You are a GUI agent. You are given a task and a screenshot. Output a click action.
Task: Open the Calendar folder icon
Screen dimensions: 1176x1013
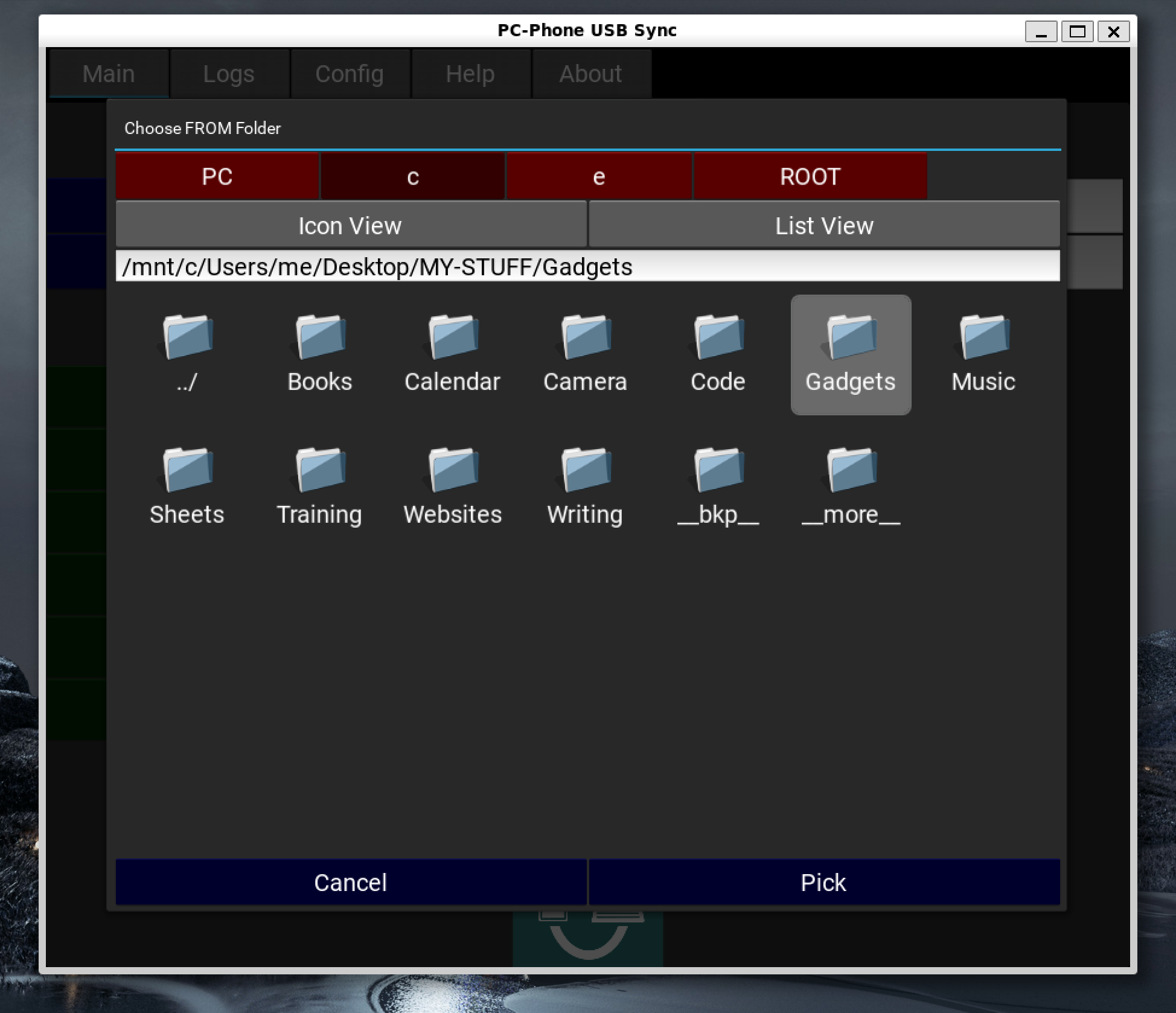coord(453,354)
